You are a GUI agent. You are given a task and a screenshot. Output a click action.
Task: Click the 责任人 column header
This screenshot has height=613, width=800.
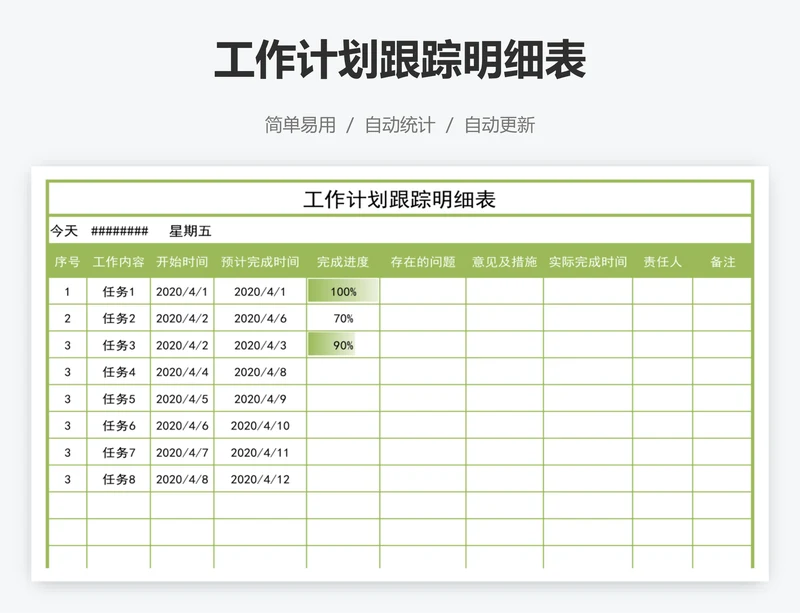pyautogui.click(x=662, y=262)
